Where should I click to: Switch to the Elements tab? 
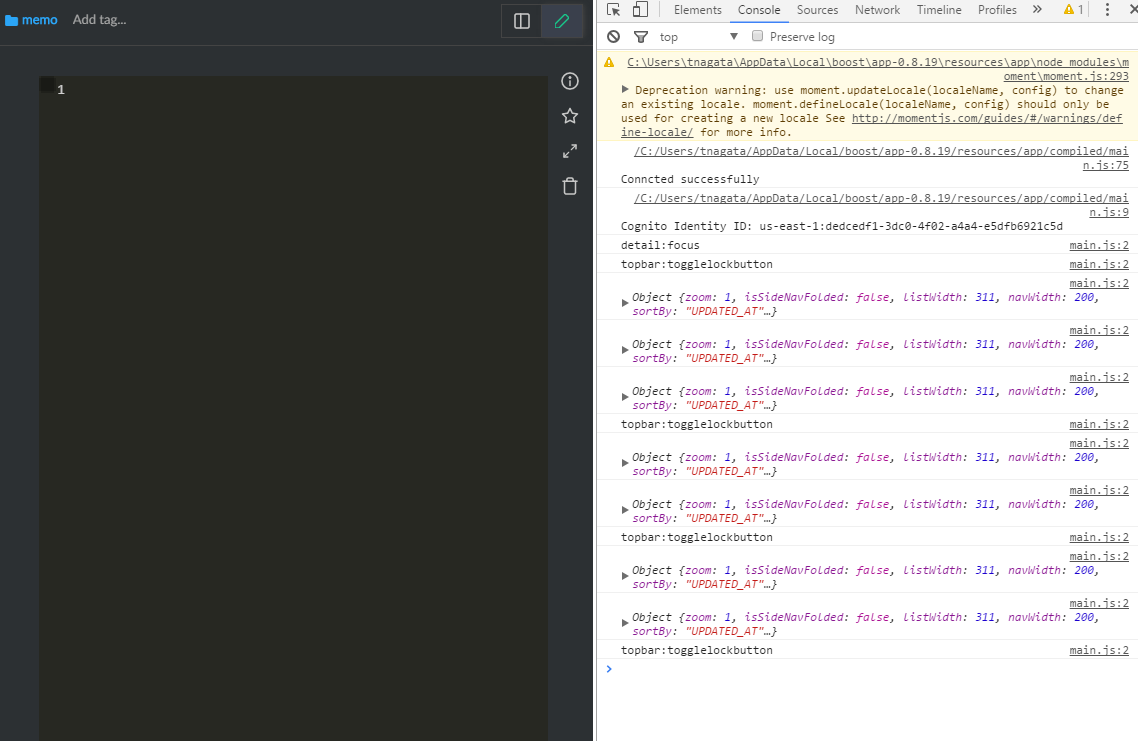click(x=697, y=9)
